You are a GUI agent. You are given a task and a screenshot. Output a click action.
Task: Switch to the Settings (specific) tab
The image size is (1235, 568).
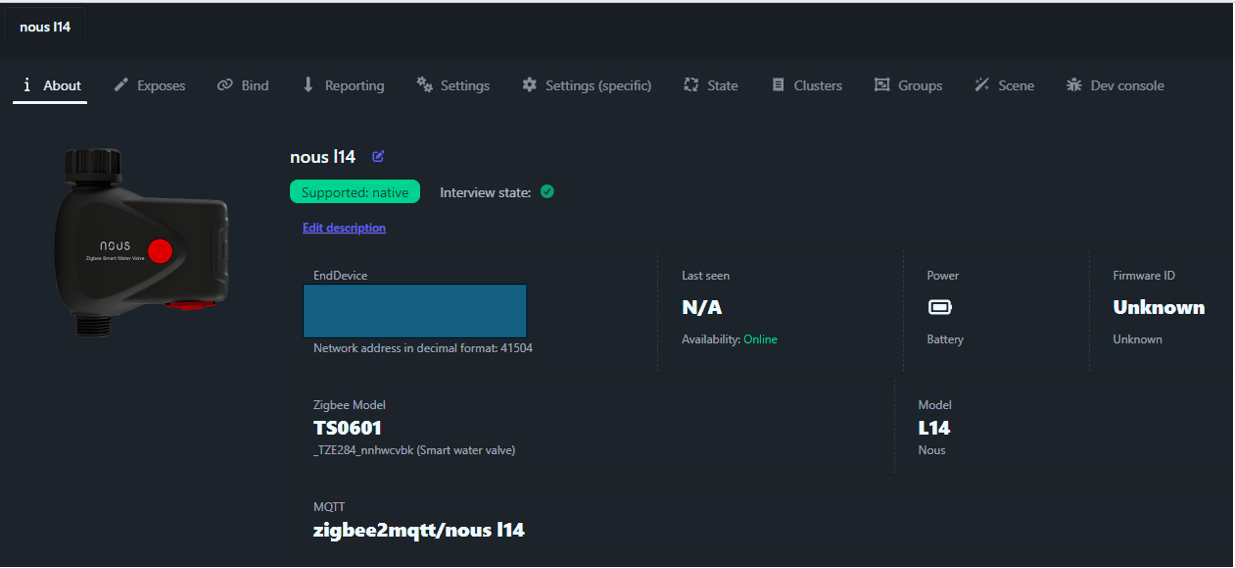click(587, 85)
